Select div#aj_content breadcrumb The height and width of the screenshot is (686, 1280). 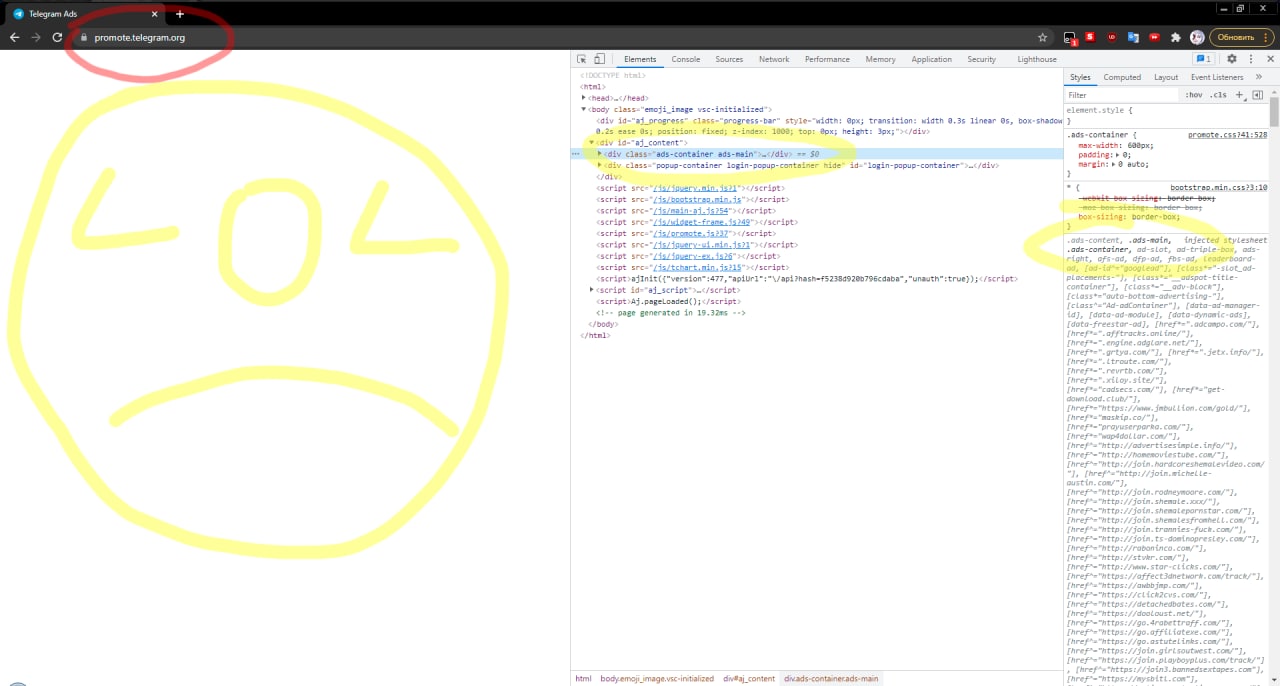pos(749,678)
